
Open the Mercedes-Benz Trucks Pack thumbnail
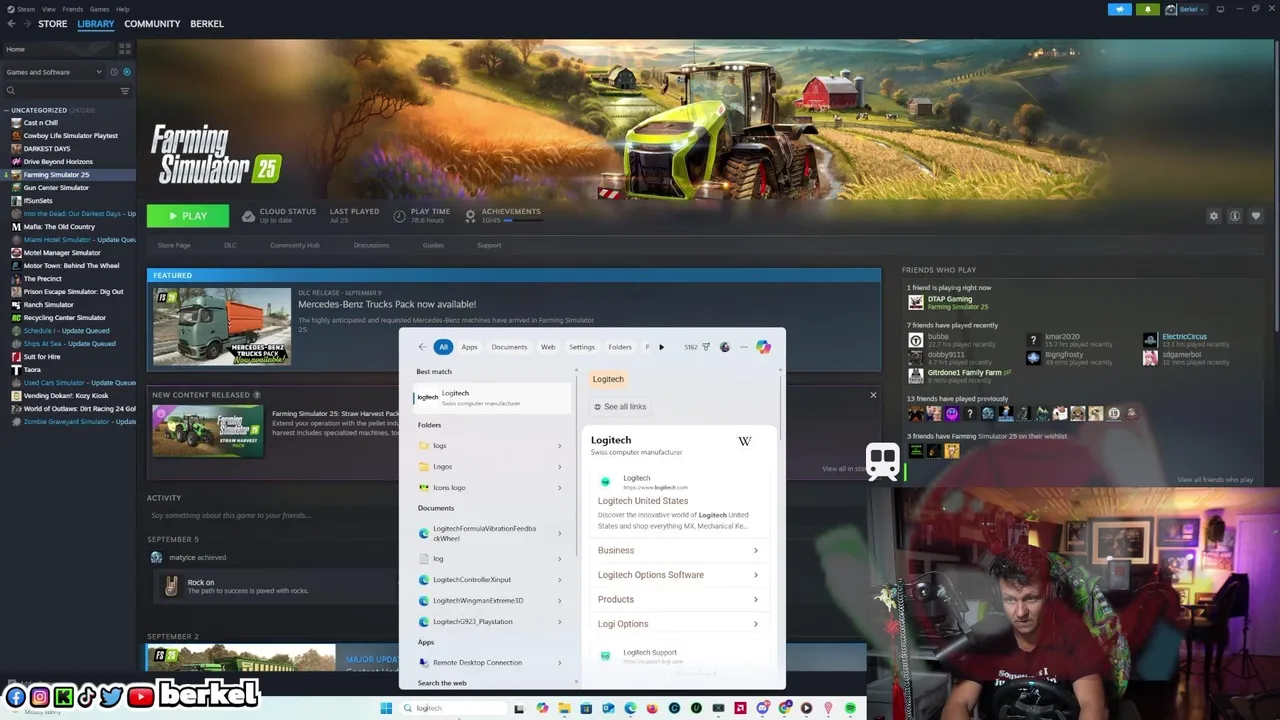pyautogui.click(x=222, y=327)
